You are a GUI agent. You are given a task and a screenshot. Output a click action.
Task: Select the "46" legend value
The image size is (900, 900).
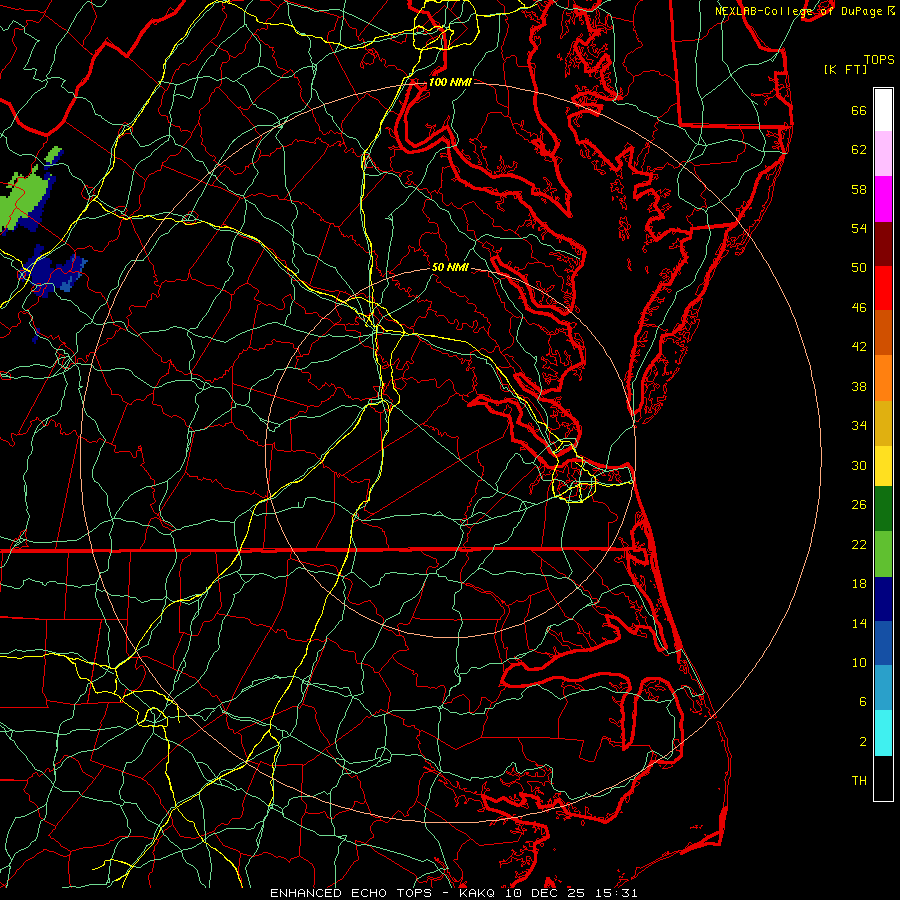(x=859, y=308)
